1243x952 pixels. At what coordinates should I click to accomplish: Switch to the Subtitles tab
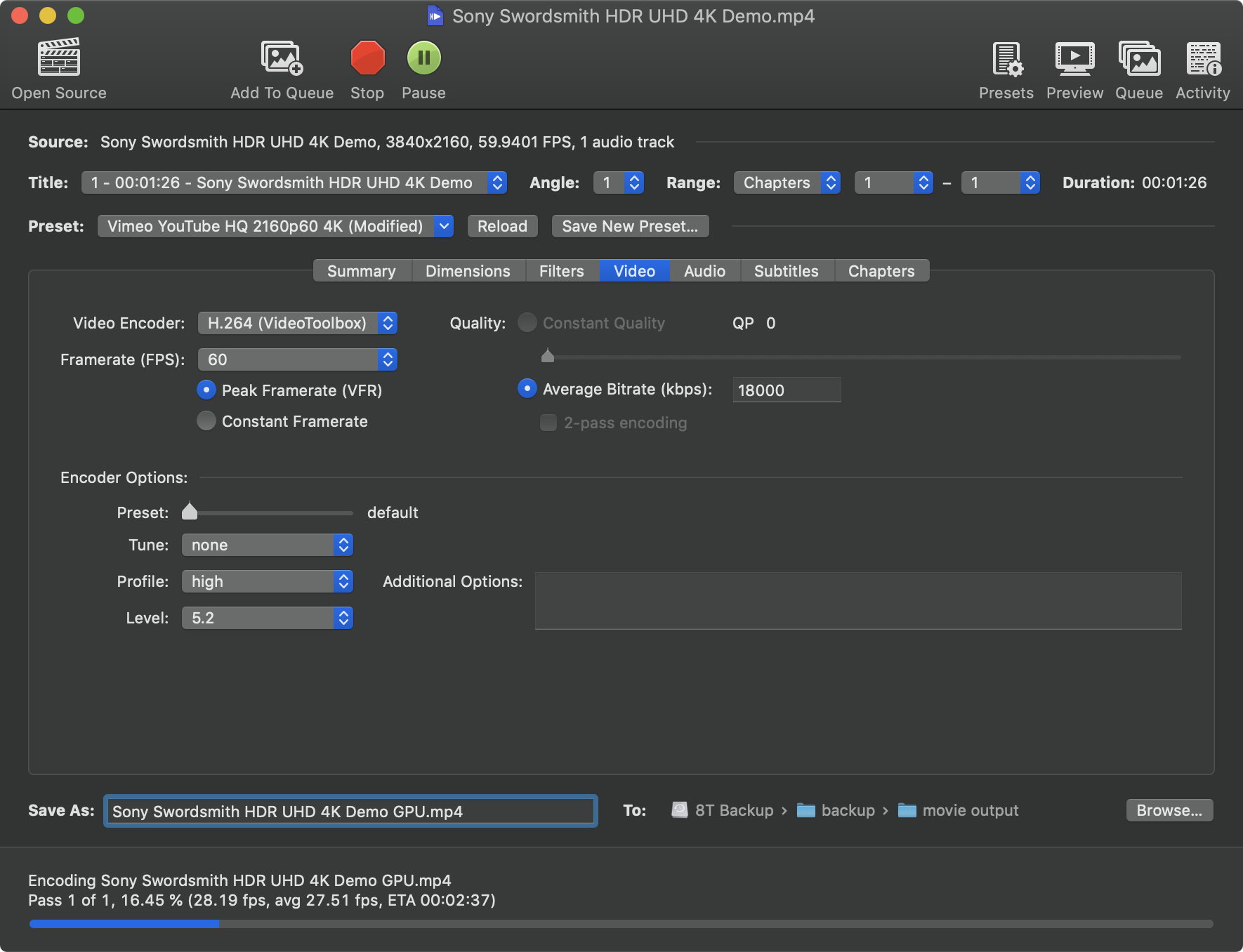(x=787, y=271)
